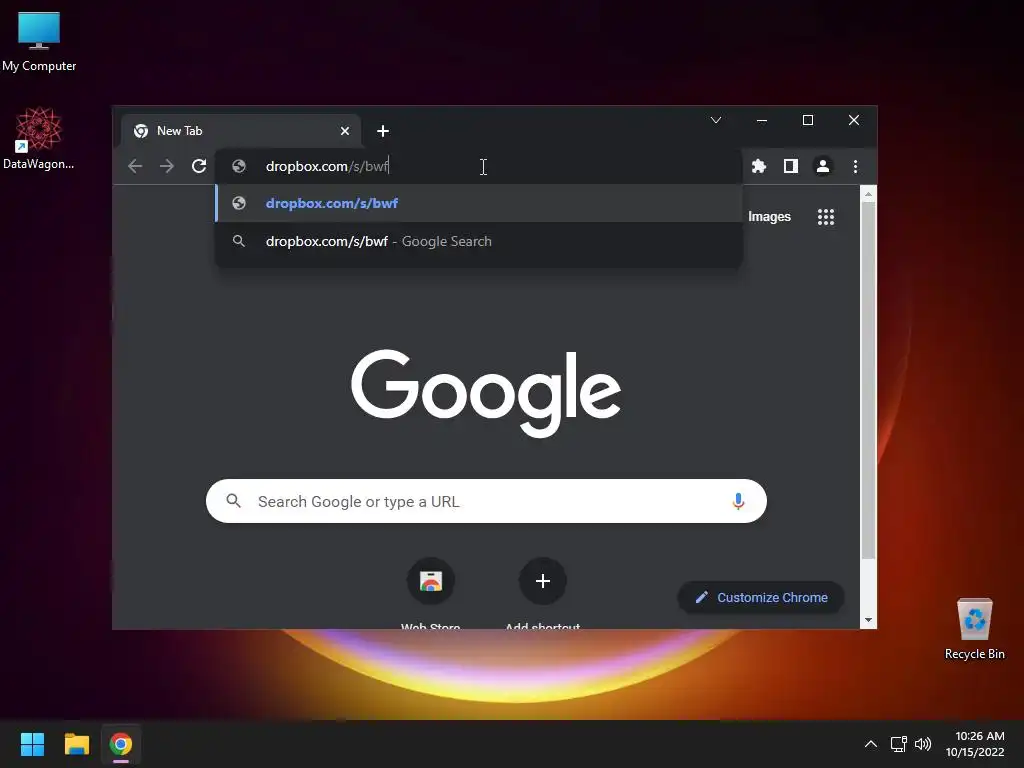Open the Extensions puzzle-piece icon
Screen dimensions: 1024x768
pyautogui.click(x=759, y=167)
